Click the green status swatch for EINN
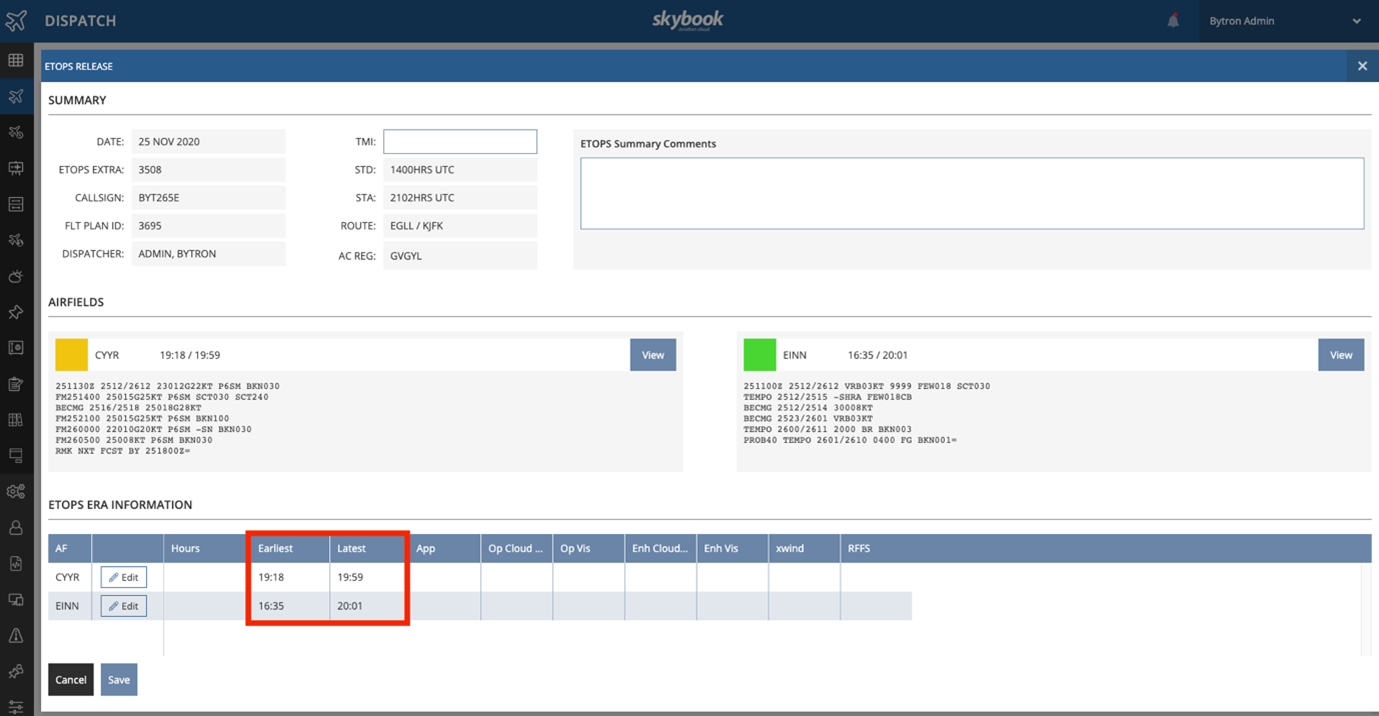1379x716 pixels. pos(760,355)
